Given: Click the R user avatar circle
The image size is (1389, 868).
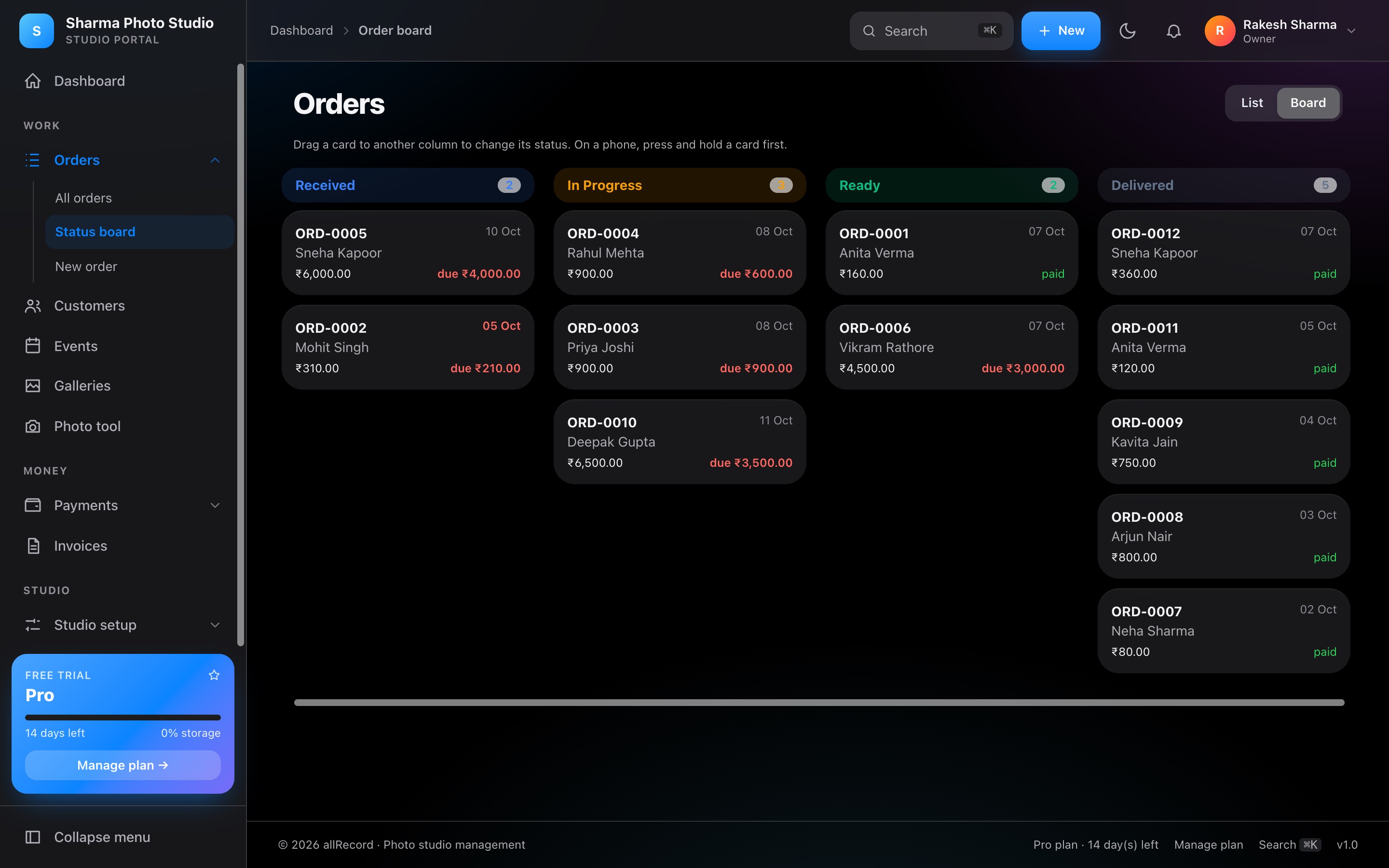Looking at the screenshot, I should tap(1220, 30).
